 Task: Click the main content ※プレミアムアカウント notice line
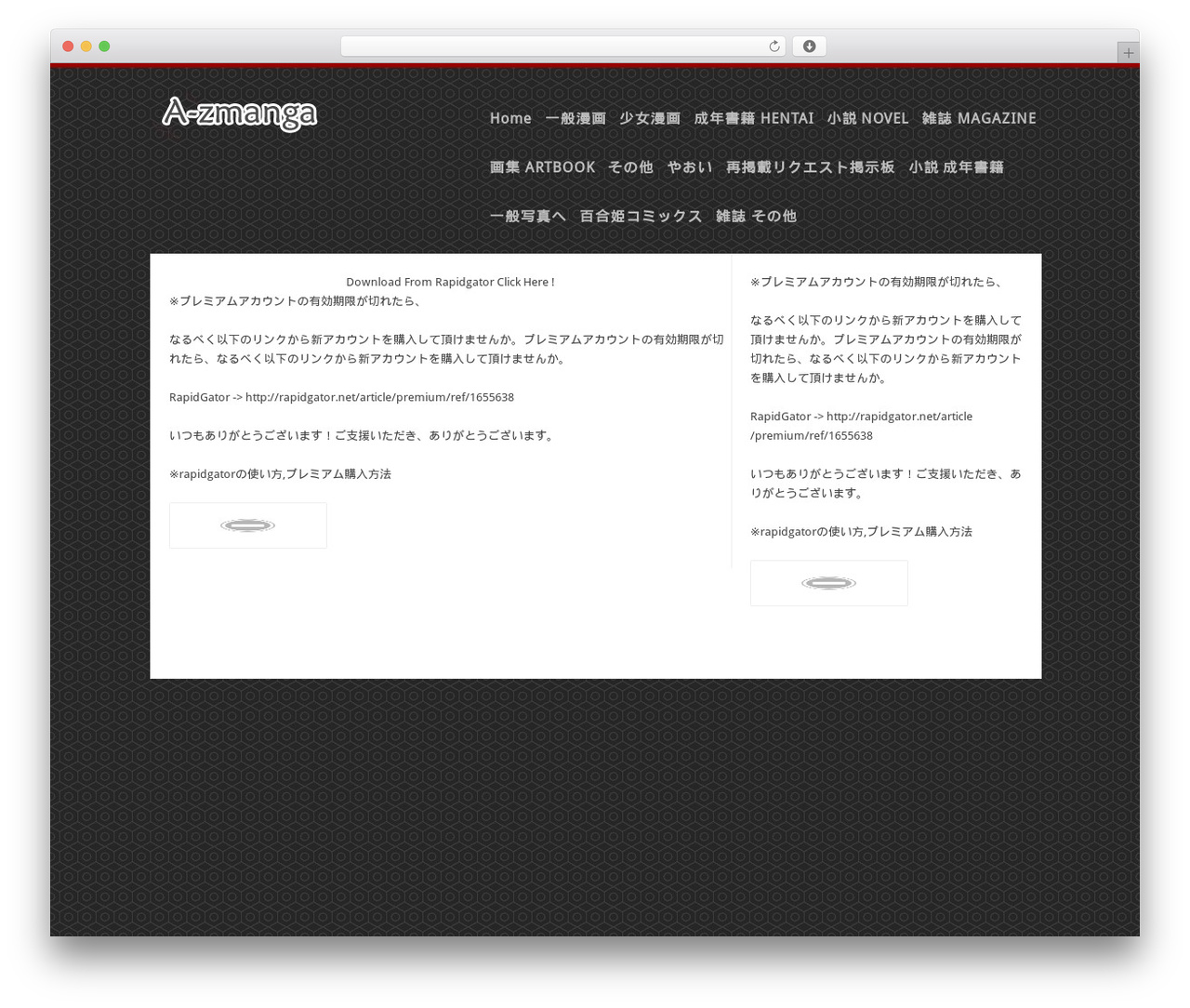pyautogui.click(x=295, y=301)
